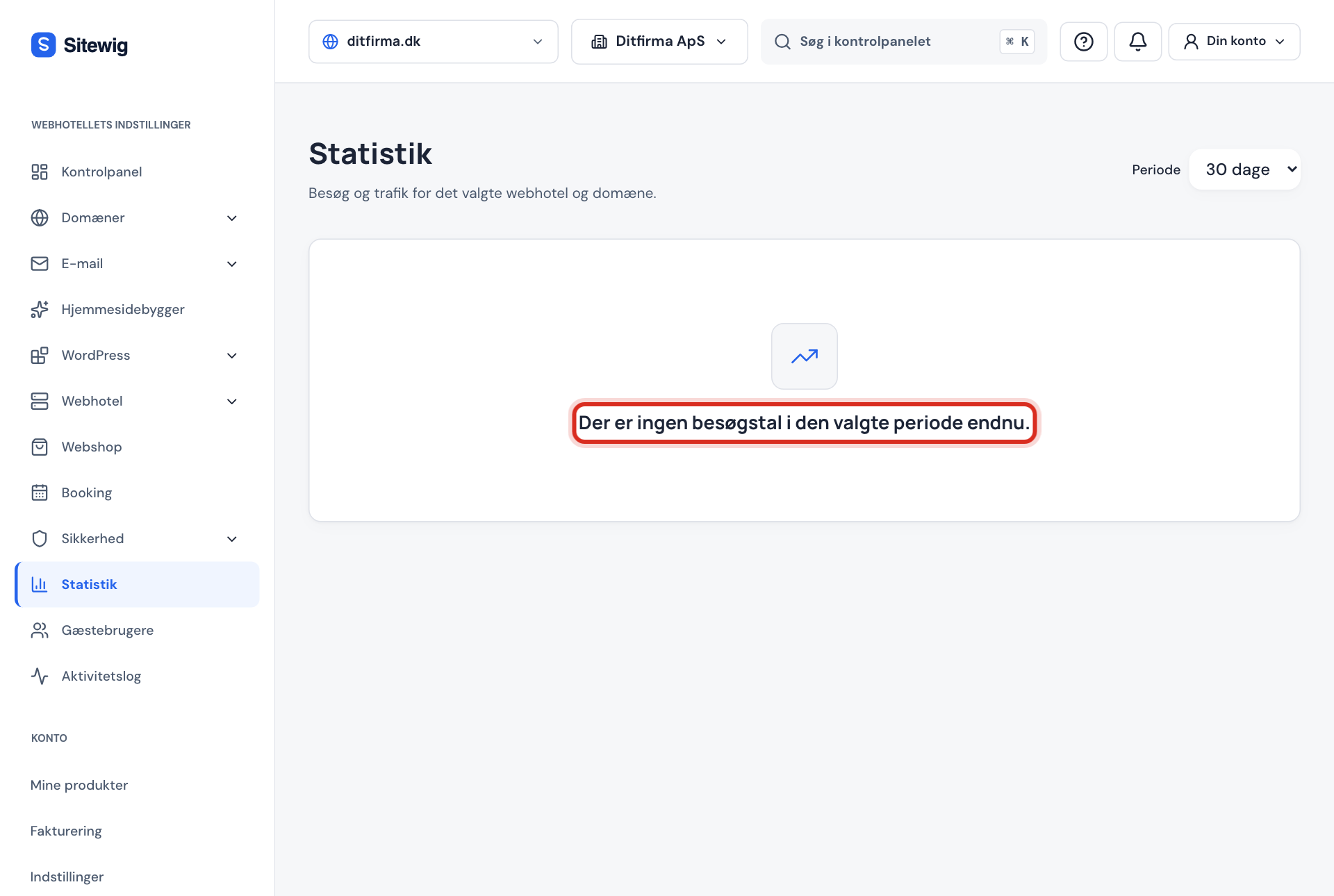Click the Aktivitetslog pulse icon
The height and width of the screenshot is (896, 1334).
[40, 676]
